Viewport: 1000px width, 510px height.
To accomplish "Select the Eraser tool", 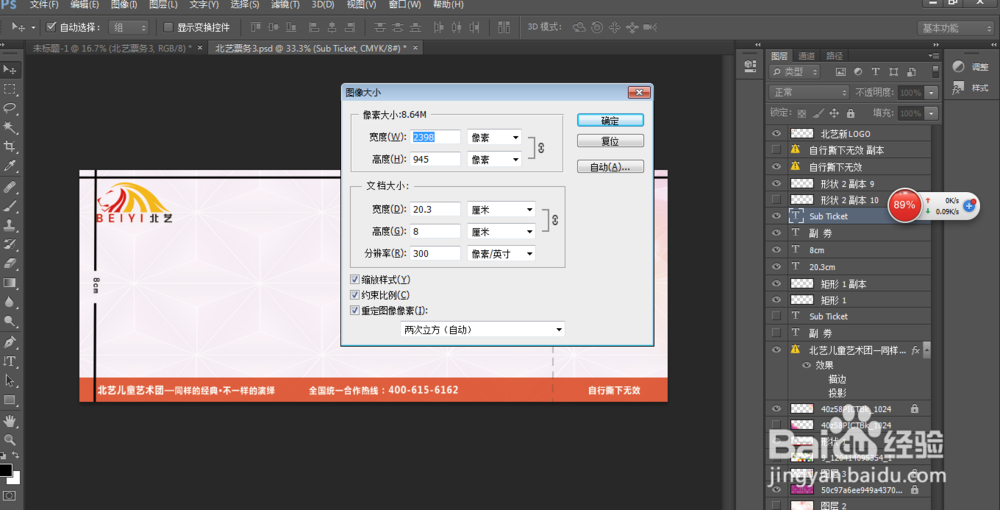I will [10, 263].
